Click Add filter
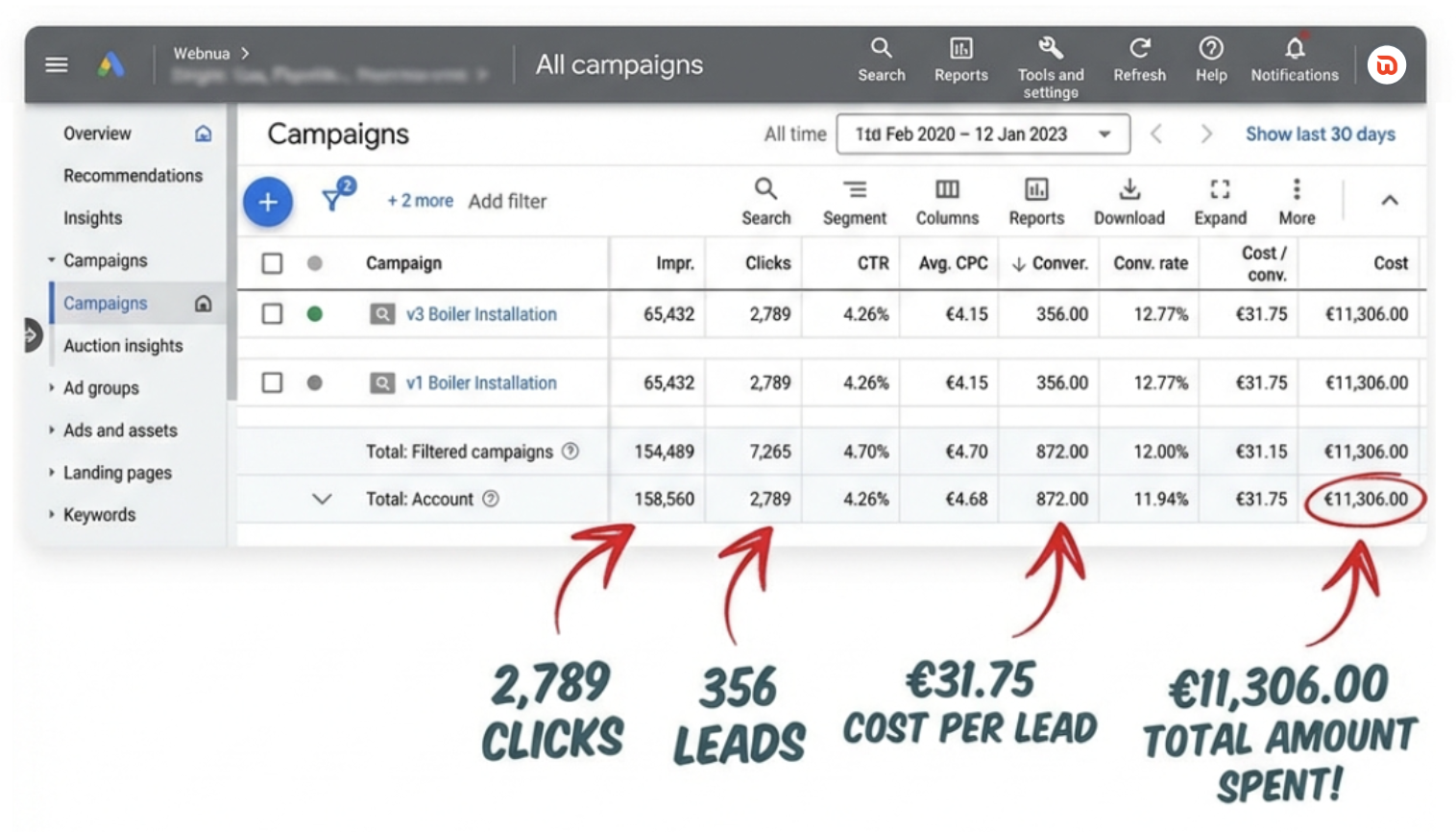This screenshot has width=1456, height=832. point(507,202)
